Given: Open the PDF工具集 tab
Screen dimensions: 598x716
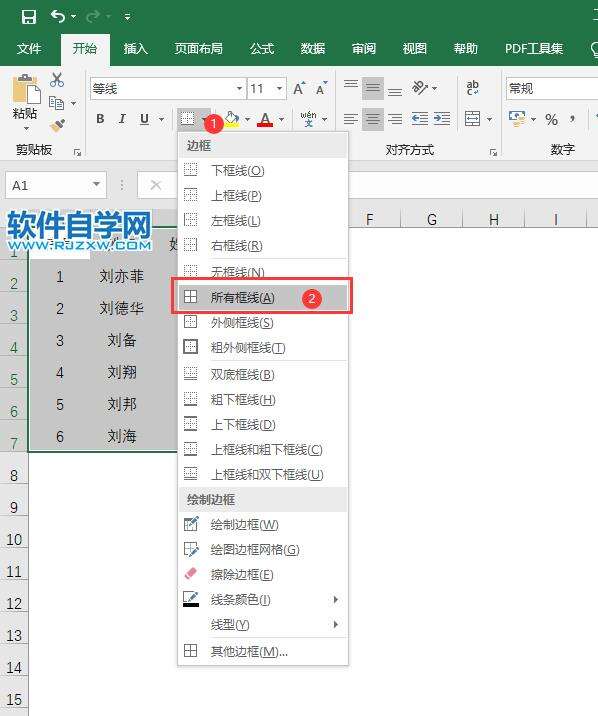Looking at the screenshot, I should [534, 49].
